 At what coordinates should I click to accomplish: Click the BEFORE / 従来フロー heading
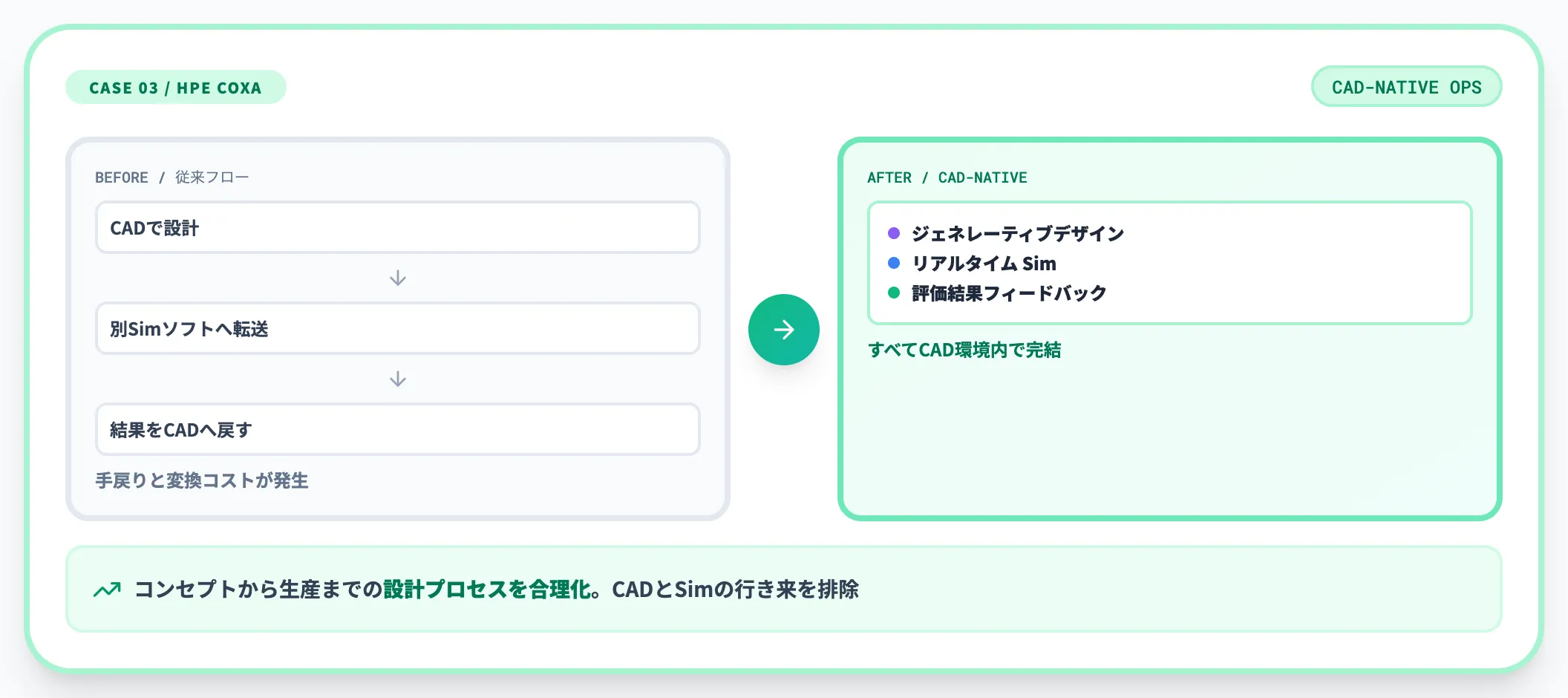pyautogui.click(x=171, y=177)
